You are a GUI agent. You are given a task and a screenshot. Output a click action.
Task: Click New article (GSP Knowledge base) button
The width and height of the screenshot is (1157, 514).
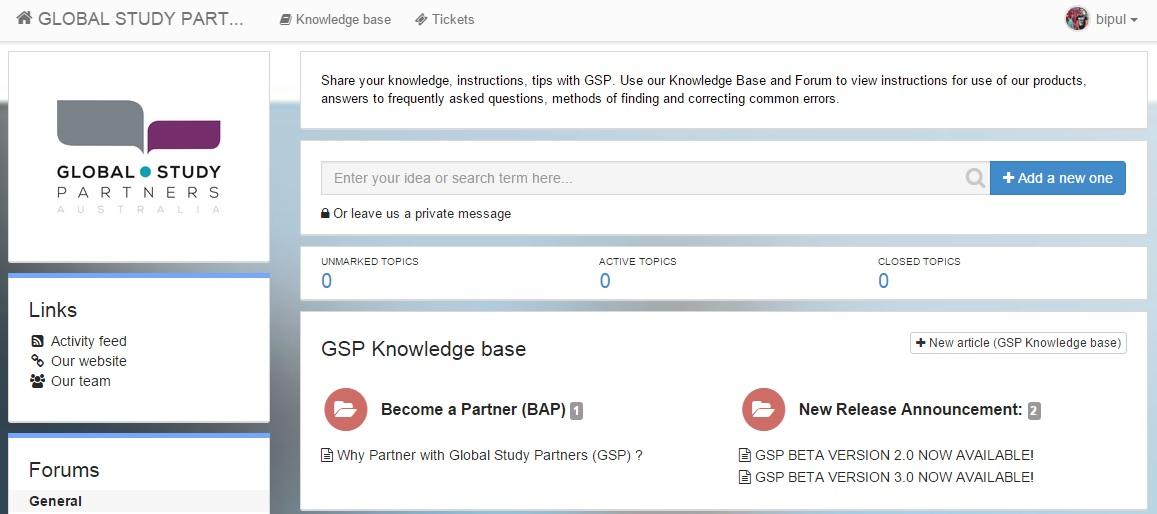pos(1018,343)
